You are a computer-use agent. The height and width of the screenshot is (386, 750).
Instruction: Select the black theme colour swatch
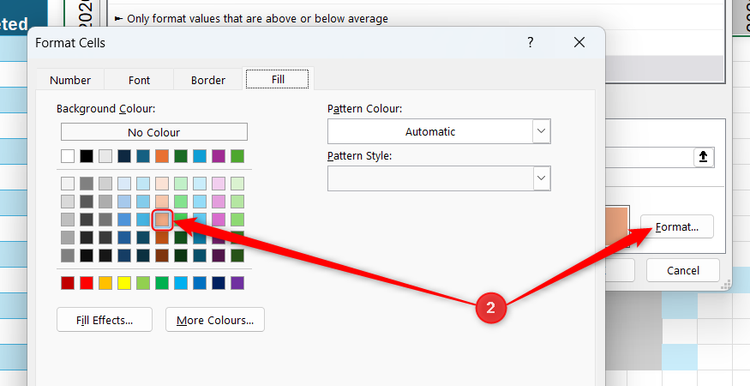87,156
